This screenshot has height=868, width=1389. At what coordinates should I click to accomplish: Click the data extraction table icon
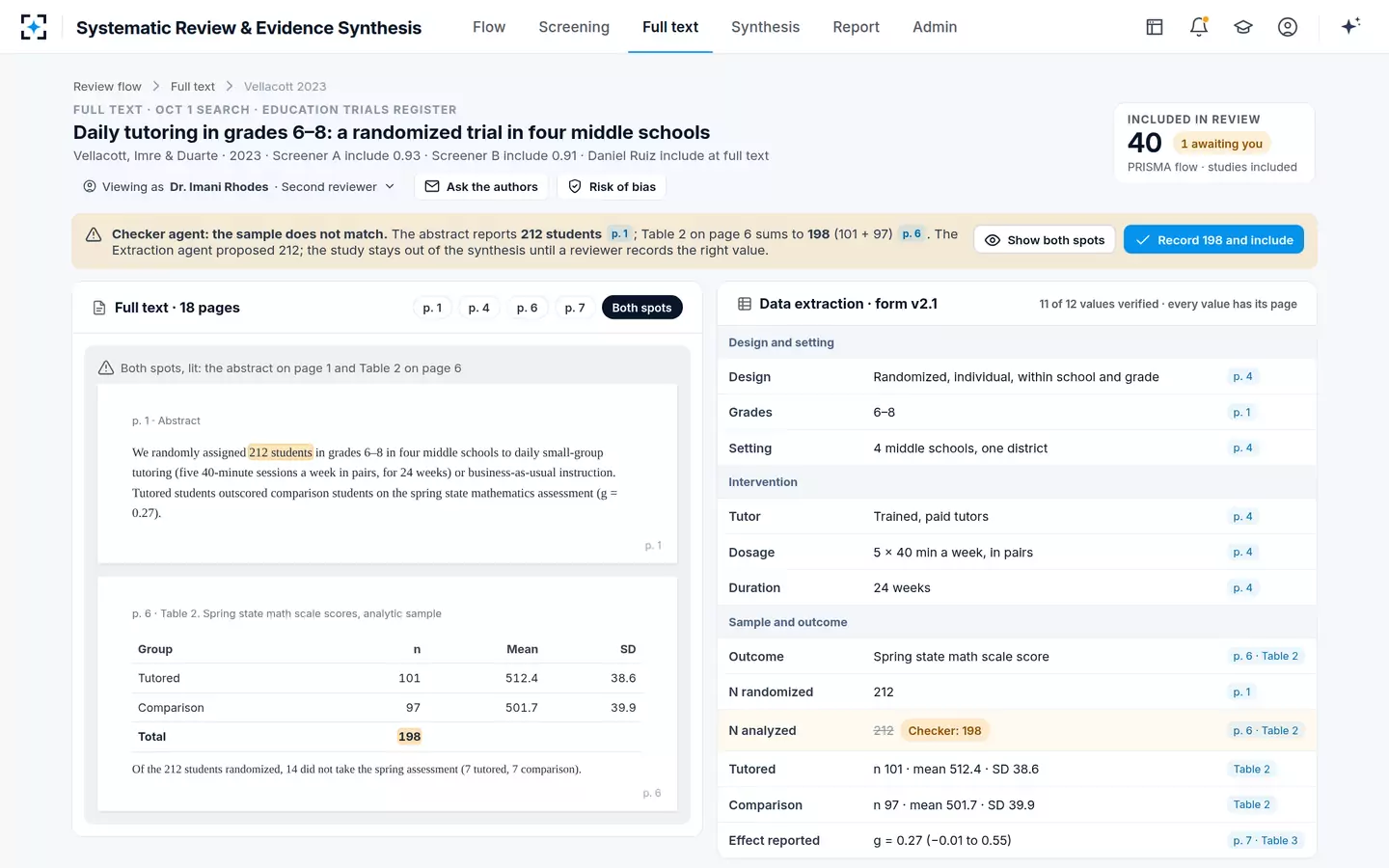coord(745,304)
